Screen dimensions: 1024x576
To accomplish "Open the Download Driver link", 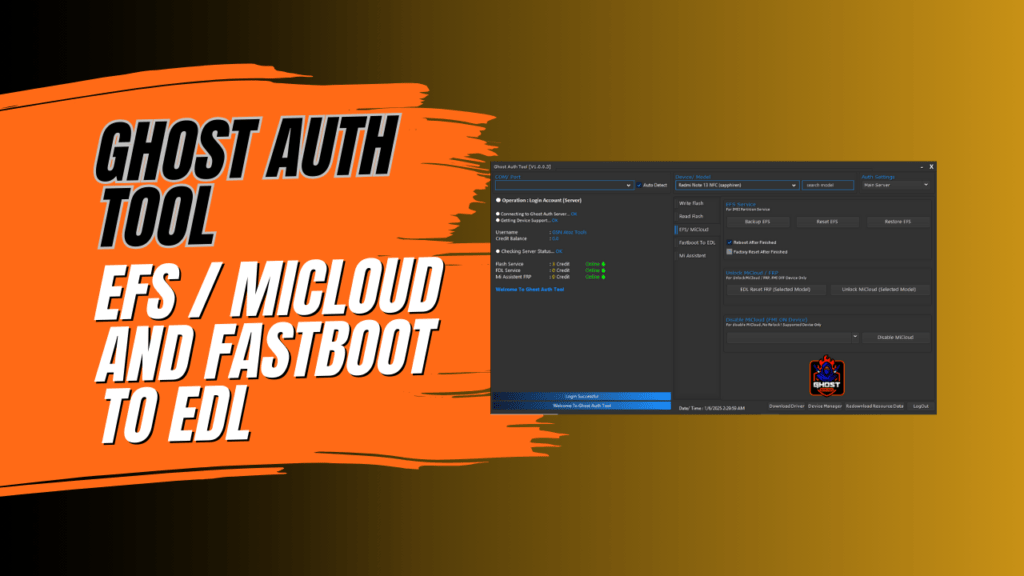I will (x=787, y=407).
